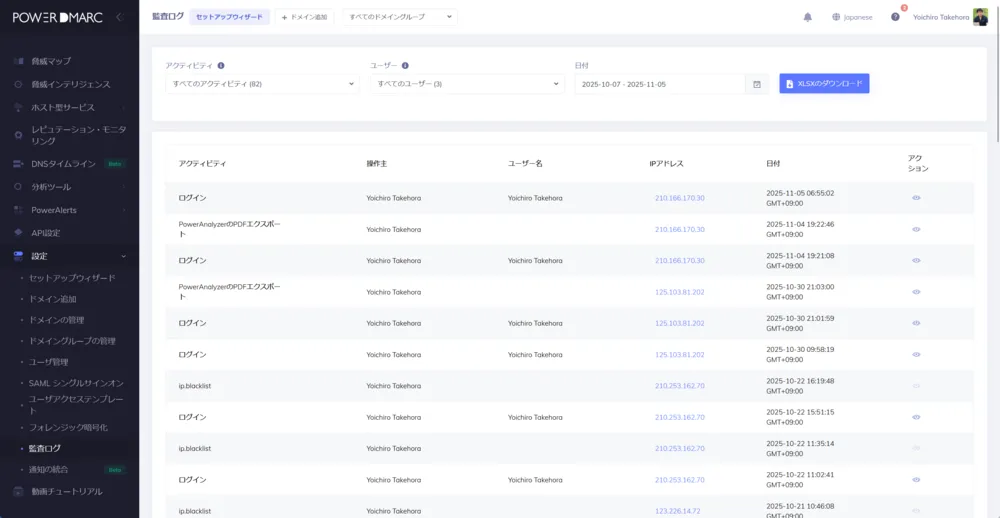Click IP address 125.103.81.202 link

pyautogui.click(x=679, y=292)
